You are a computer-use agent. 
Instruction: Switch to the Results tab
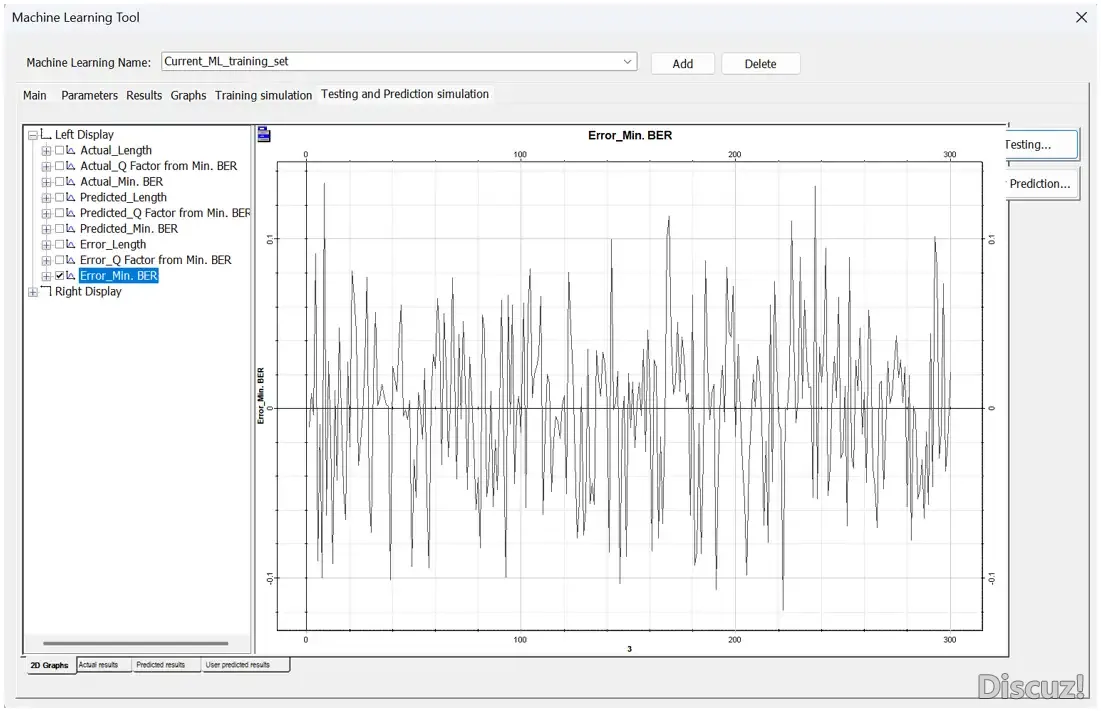click(x=144, y=95)
